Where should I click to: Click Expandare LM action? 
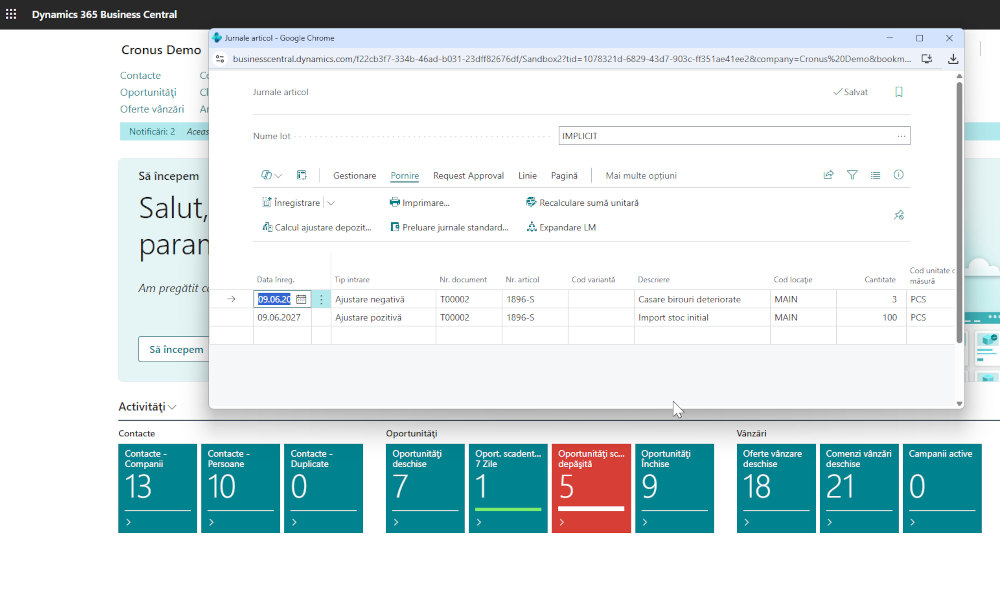[561, 227]
